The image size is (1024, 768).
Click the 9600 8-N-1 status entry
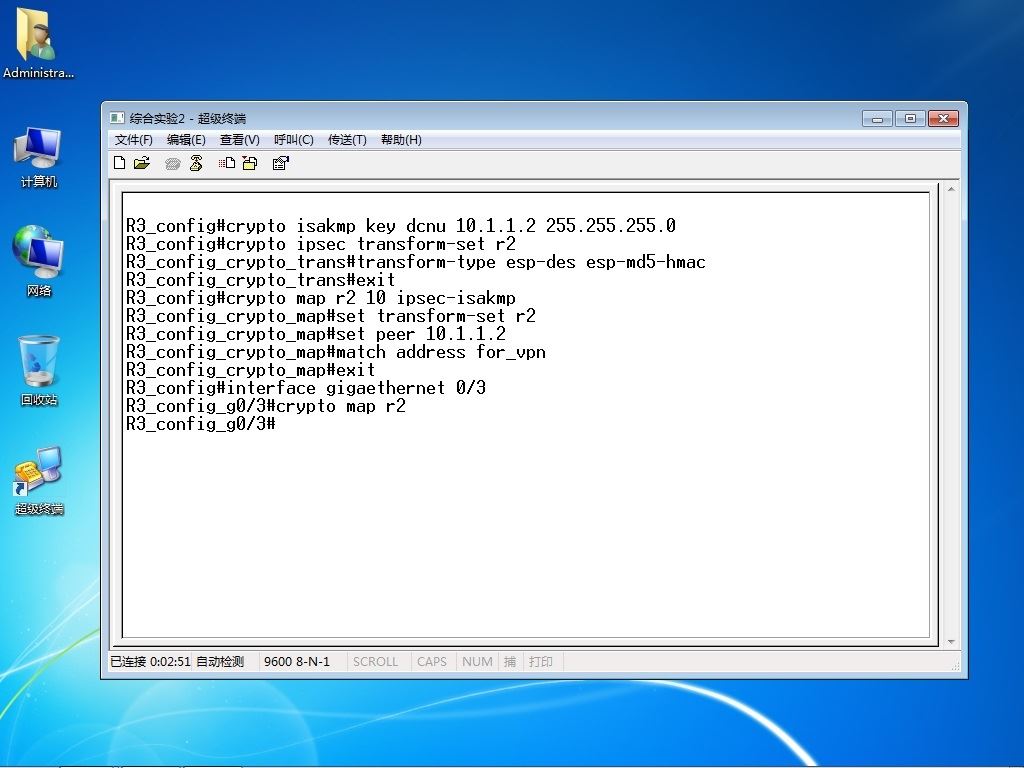click(x=297, y=662)
